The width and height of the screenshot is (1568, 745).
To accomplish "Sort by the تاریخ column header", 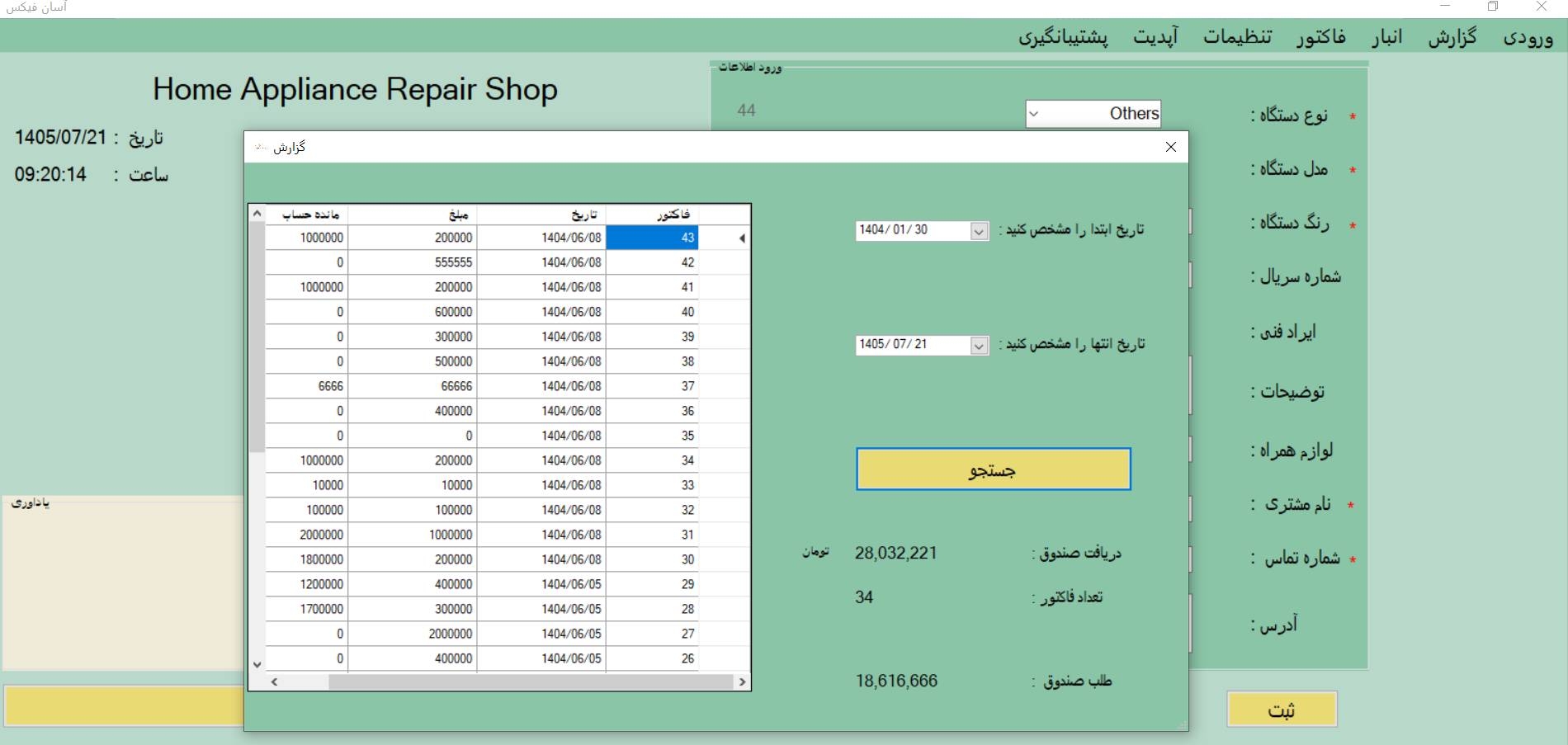I will point(541,215).
